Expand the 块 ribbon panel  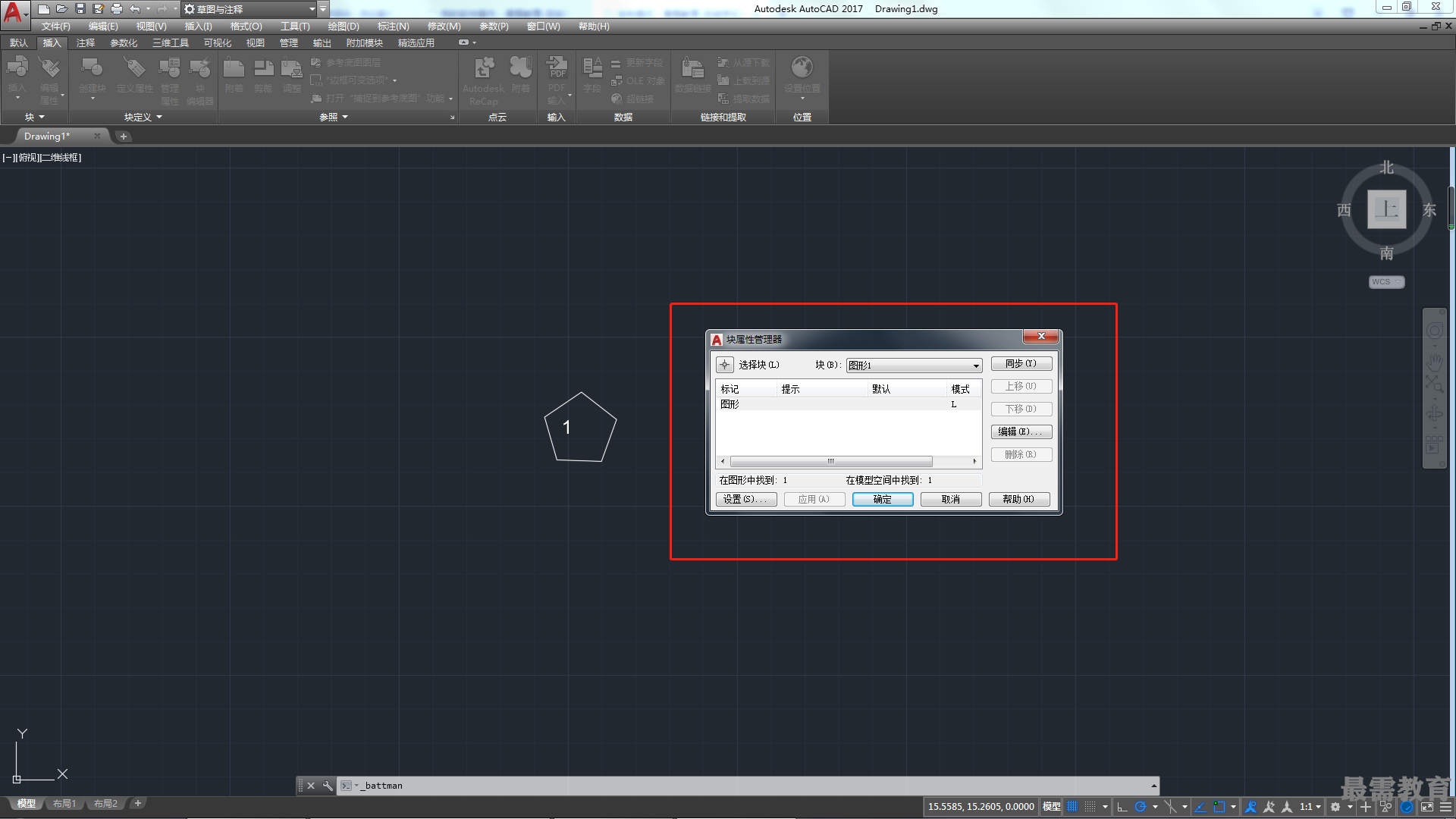[x=35, y=117]
